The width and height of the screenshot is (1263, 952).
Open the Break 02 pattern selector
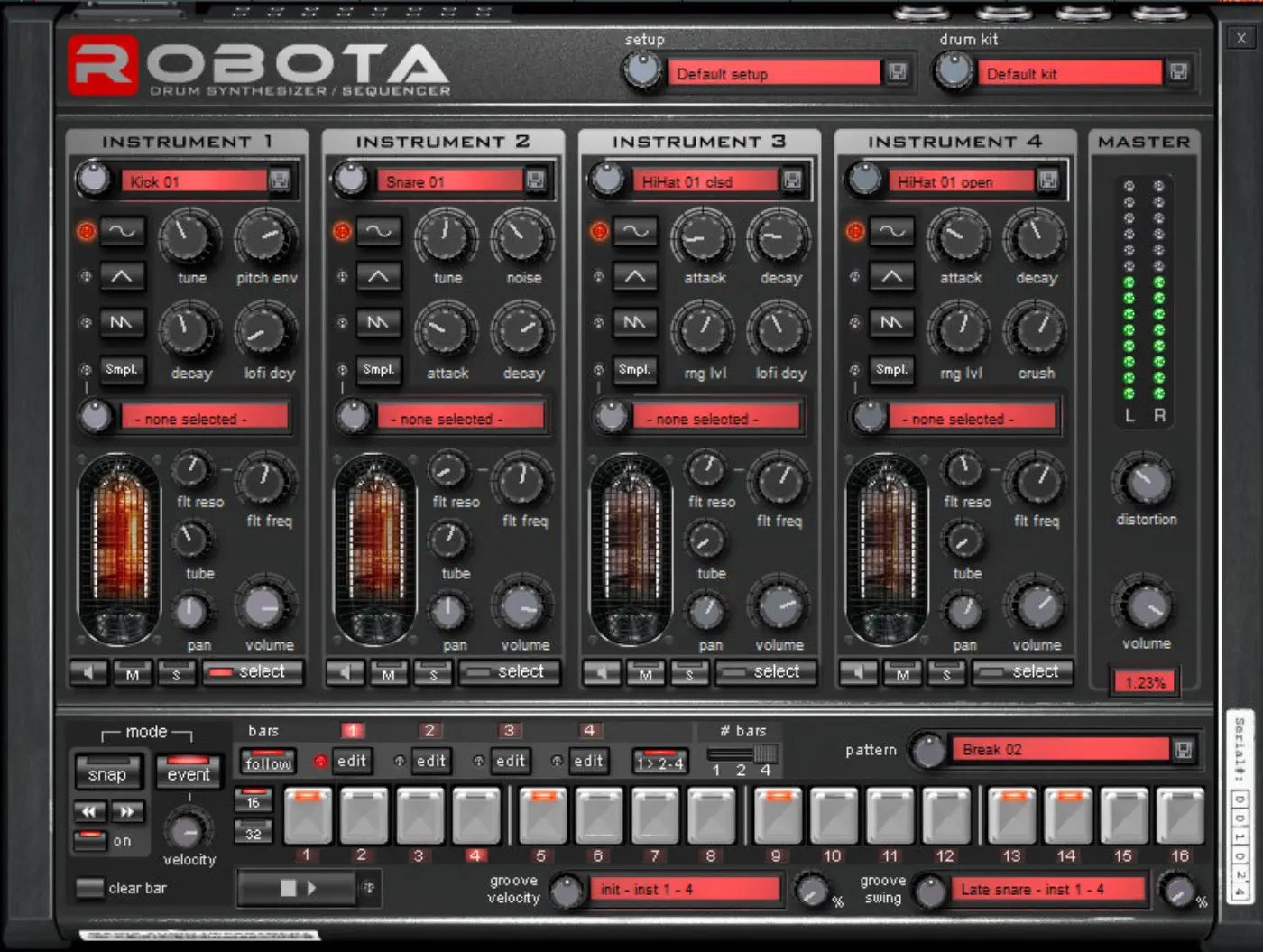(1059, 750)
